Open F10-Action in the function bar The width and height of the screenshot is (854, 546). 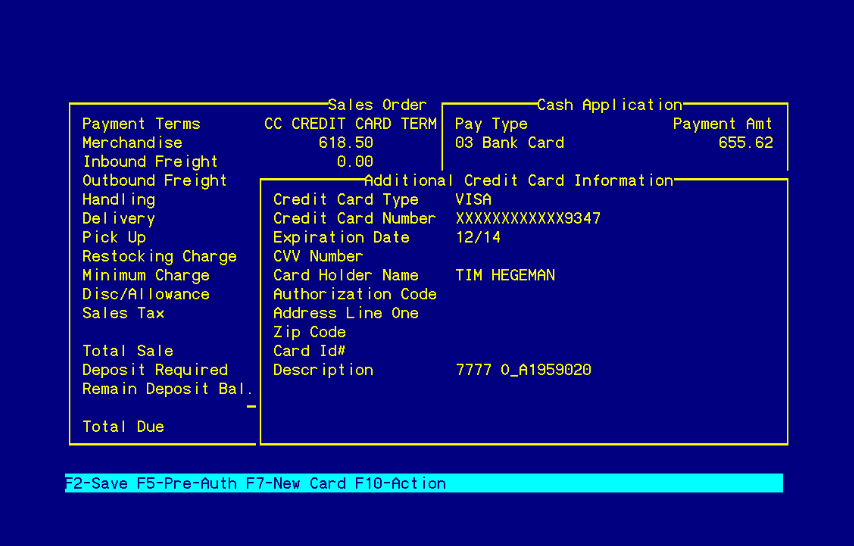pyautogui.click(x=400, y=483)
